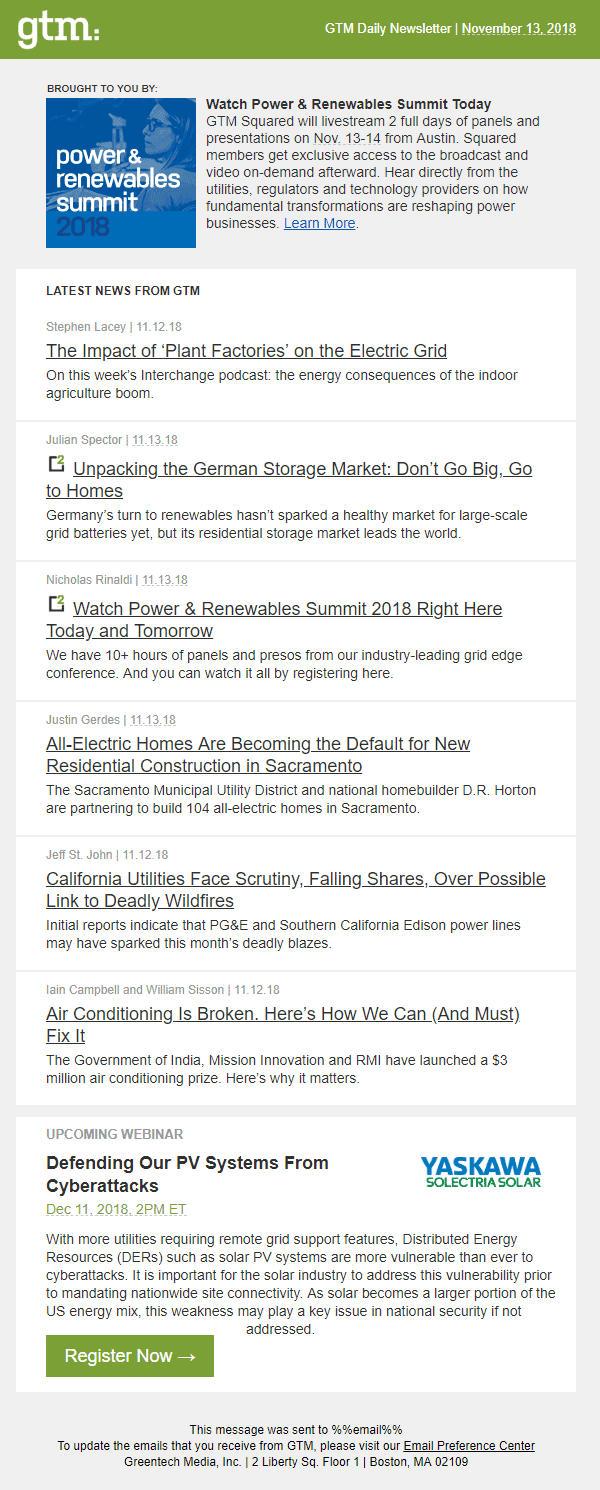Open Watch Power & Renewables Summit 2018 article
Viewport: 600px width, 1490px height.
tap(274, 620)
